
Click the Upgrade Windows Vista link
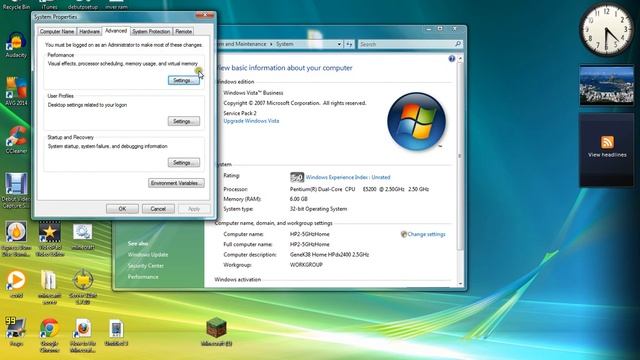[x=251, y=121]
